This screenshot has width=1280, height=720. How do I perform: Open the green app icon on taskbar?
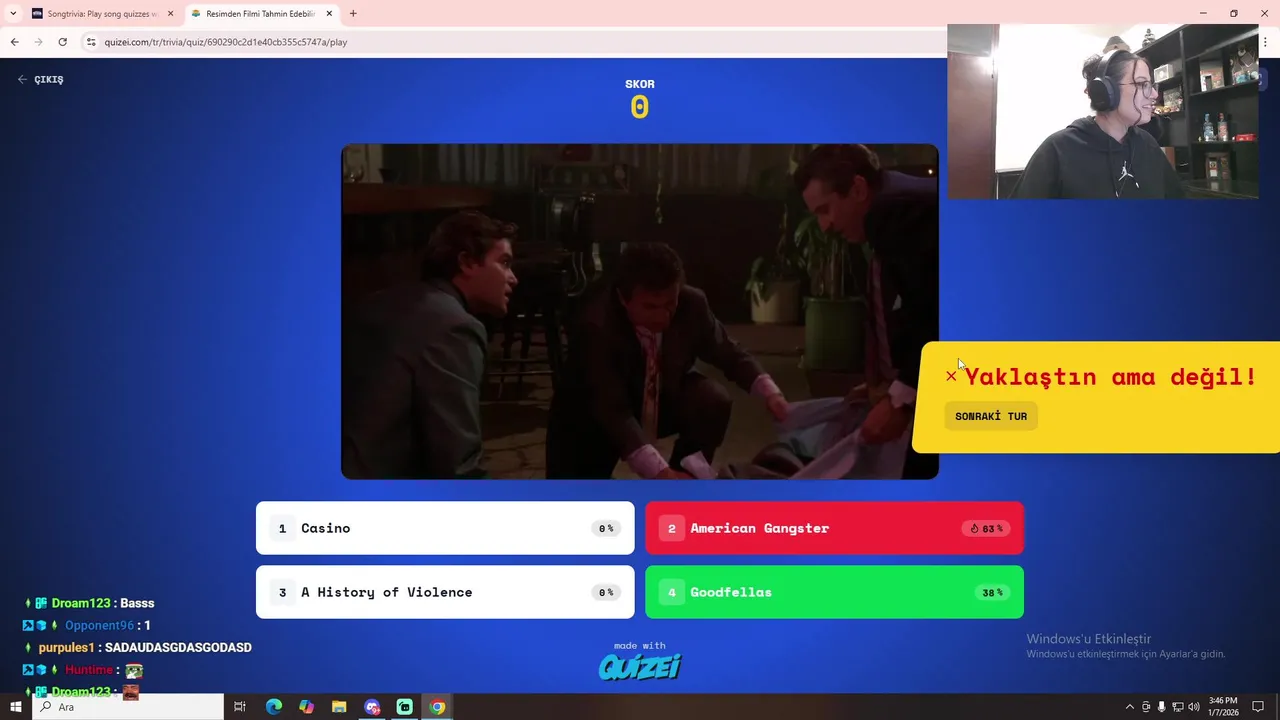tap(404, 707)
